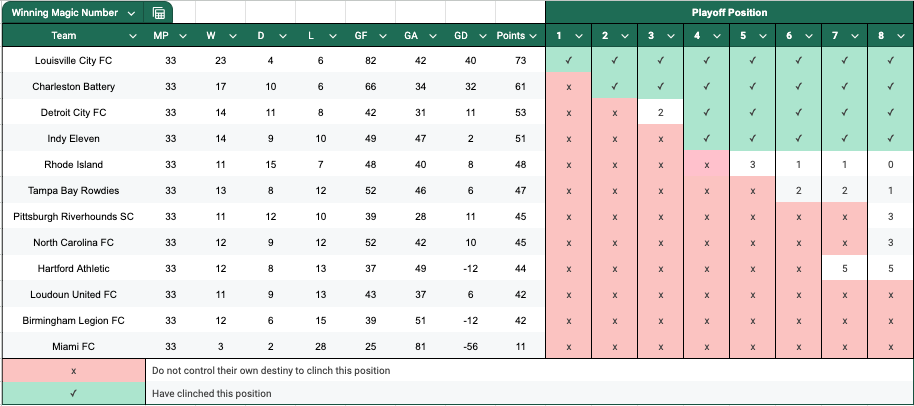
Task: Click the green checkmark legend swatch
Action: [x=73, y=394]
